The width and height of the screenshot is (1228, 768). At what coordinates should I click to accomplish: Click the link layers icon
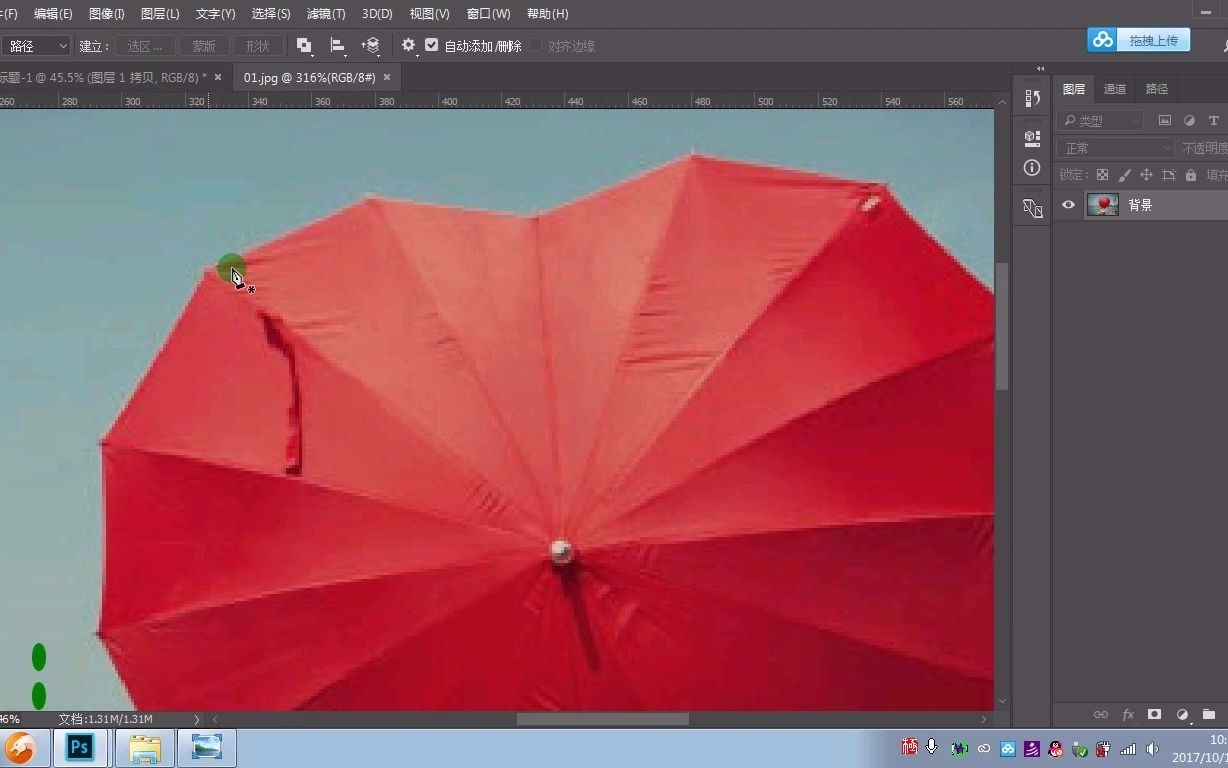point(1101,714)
